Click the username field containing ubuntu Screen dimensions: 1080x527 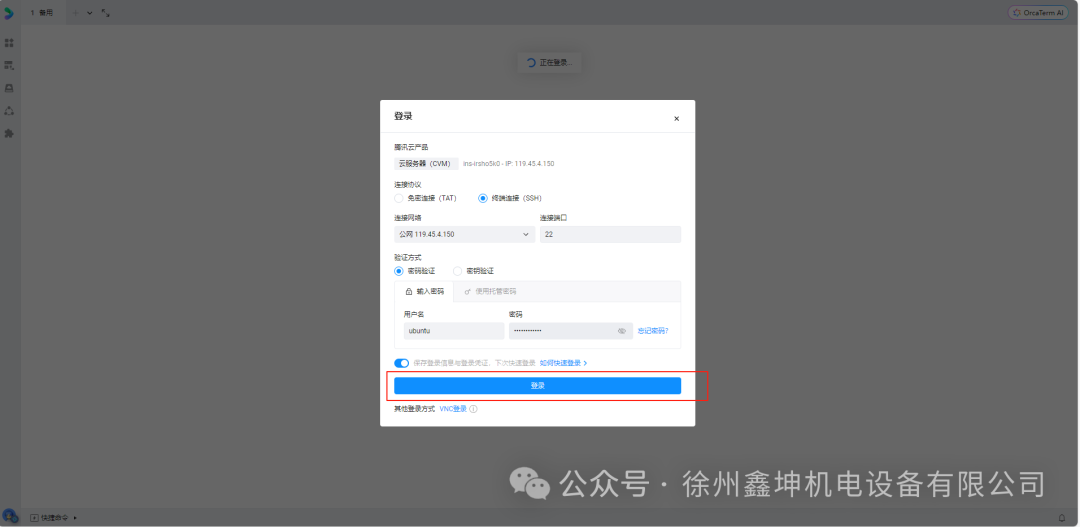pyautogui.click(x=454, y=331)
